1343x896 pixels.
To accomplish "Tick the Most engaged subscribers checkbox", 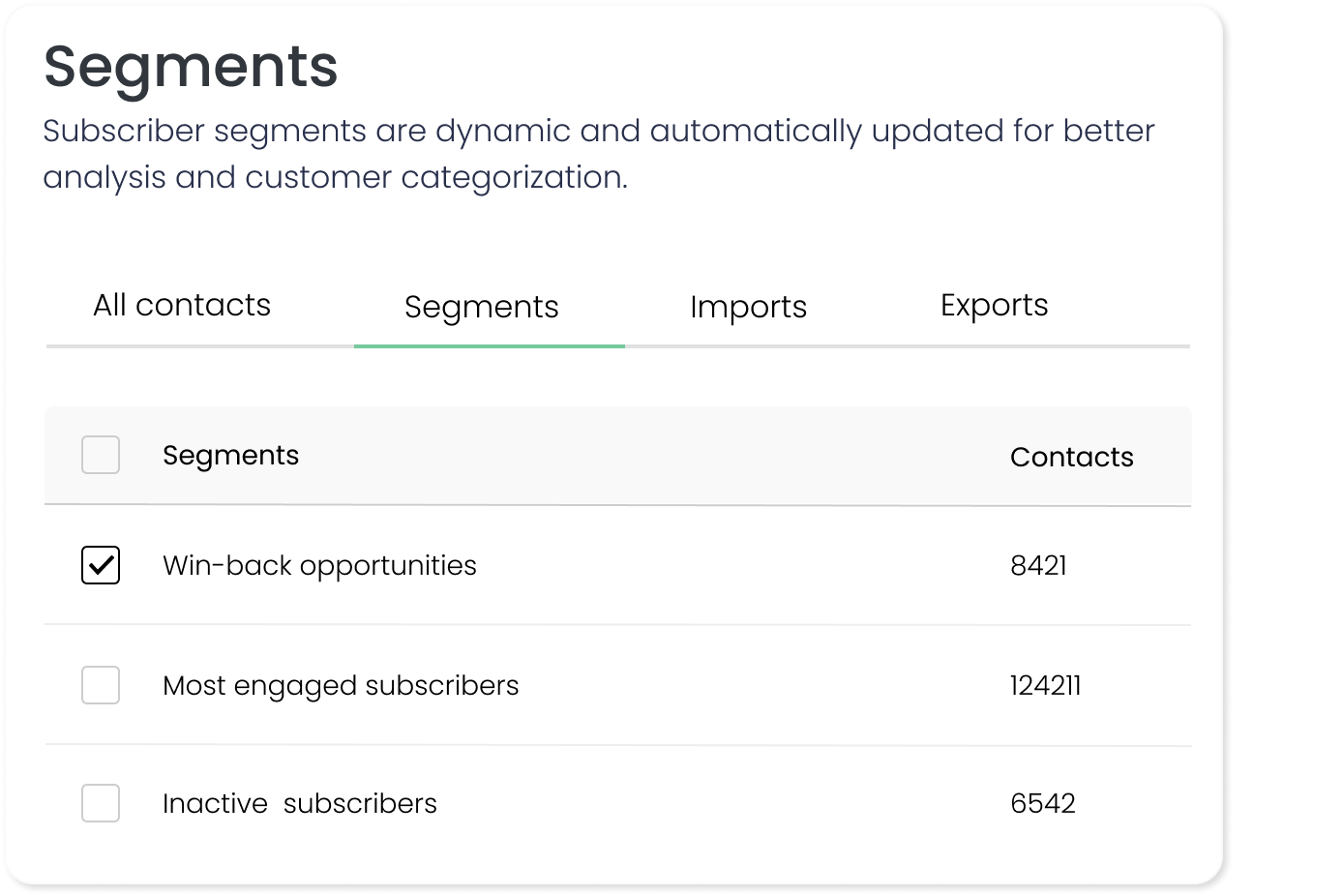I will pos(101,685).
